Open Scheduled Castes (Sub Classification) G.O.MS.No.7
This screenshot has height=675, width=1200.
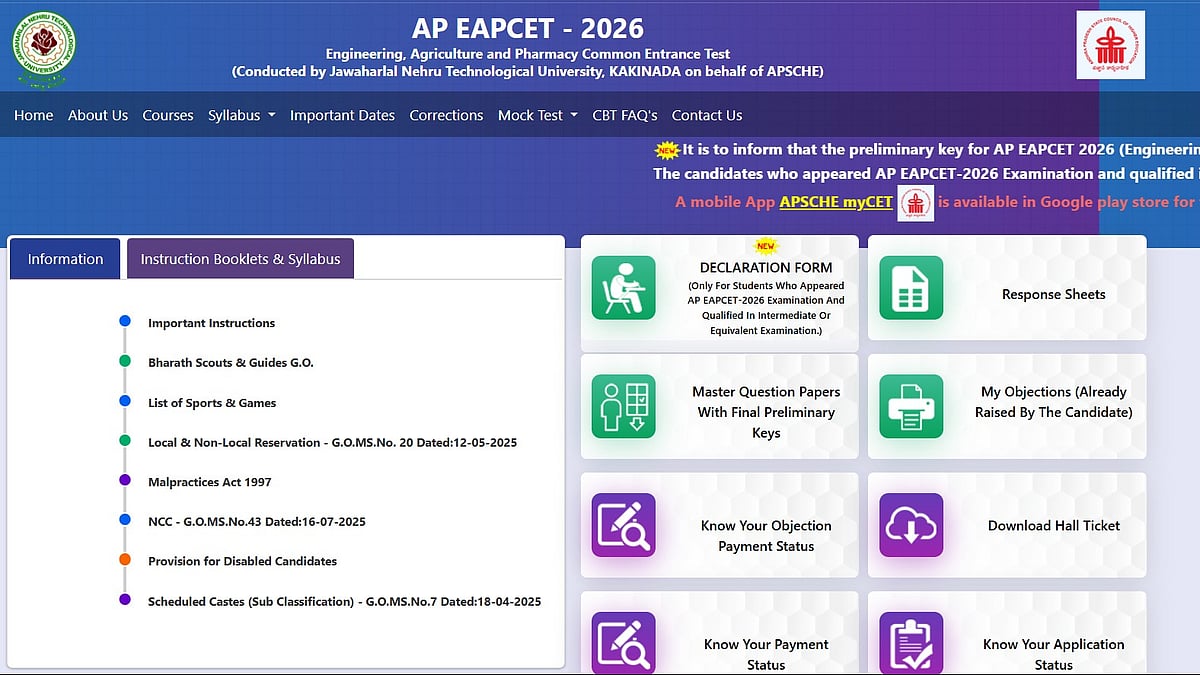[344, 601]
